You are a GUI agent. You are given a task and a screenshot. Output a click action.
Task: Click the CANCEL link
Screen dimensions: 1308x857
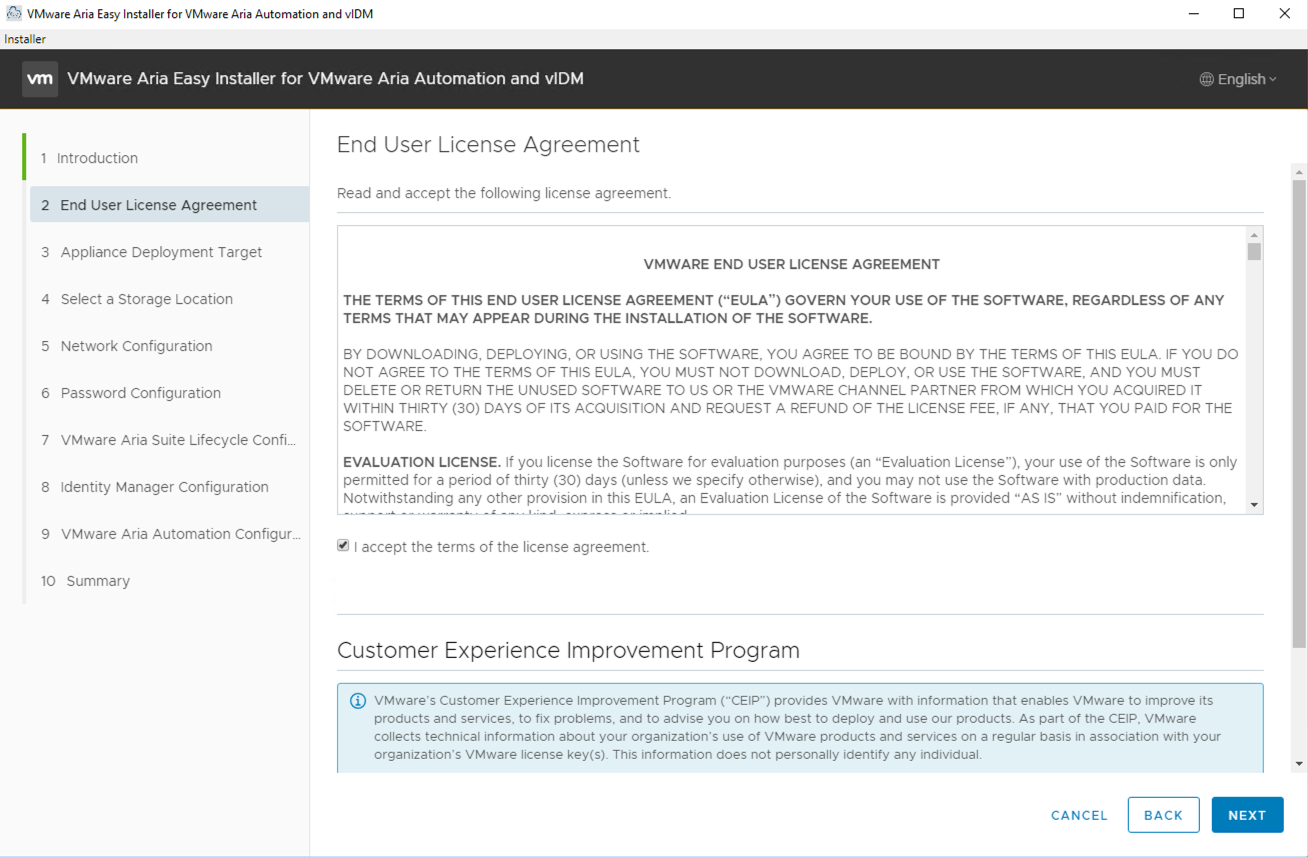point(1079,815)
